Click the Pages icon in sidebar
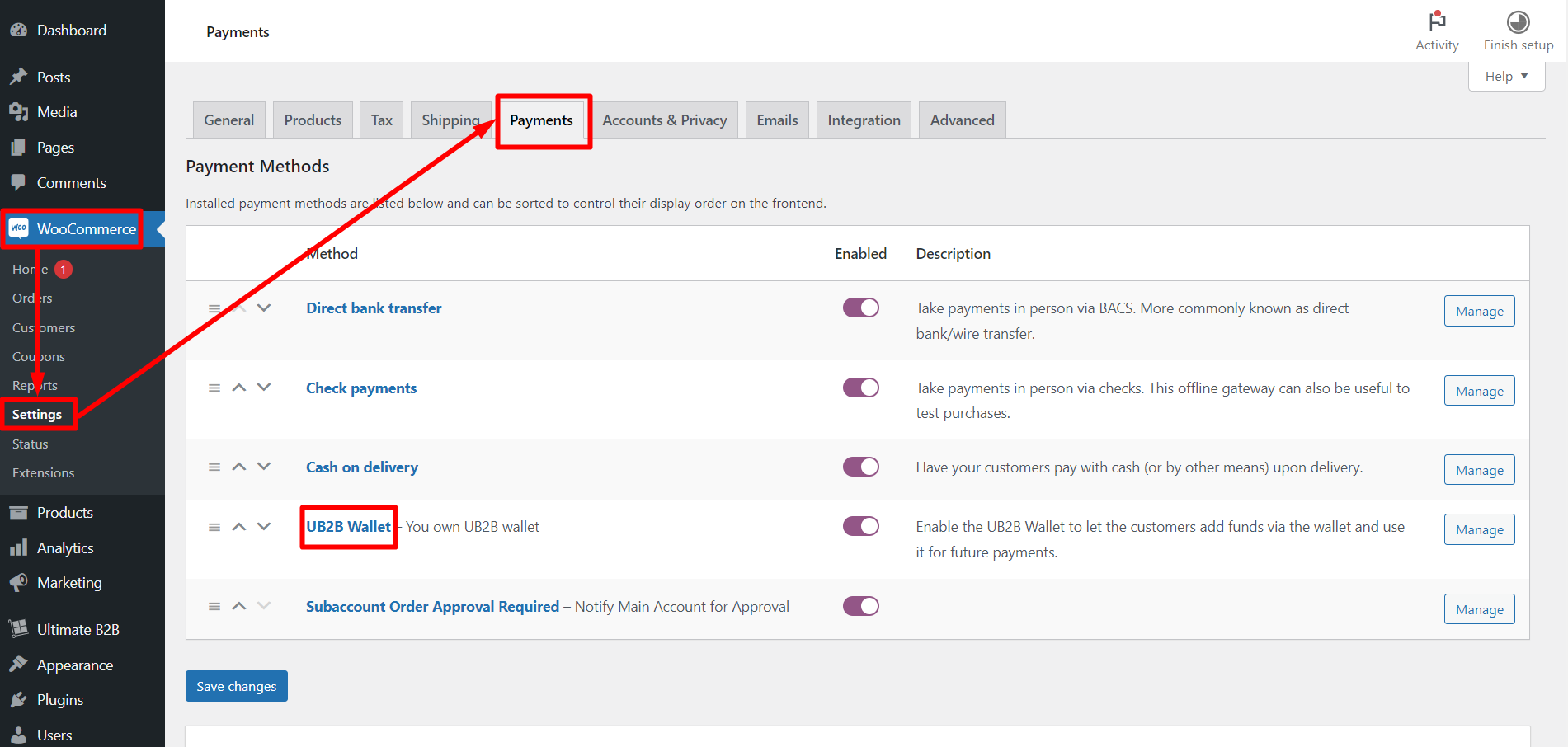The height and width of the screenshot is (747, 1568). [18, 148]
